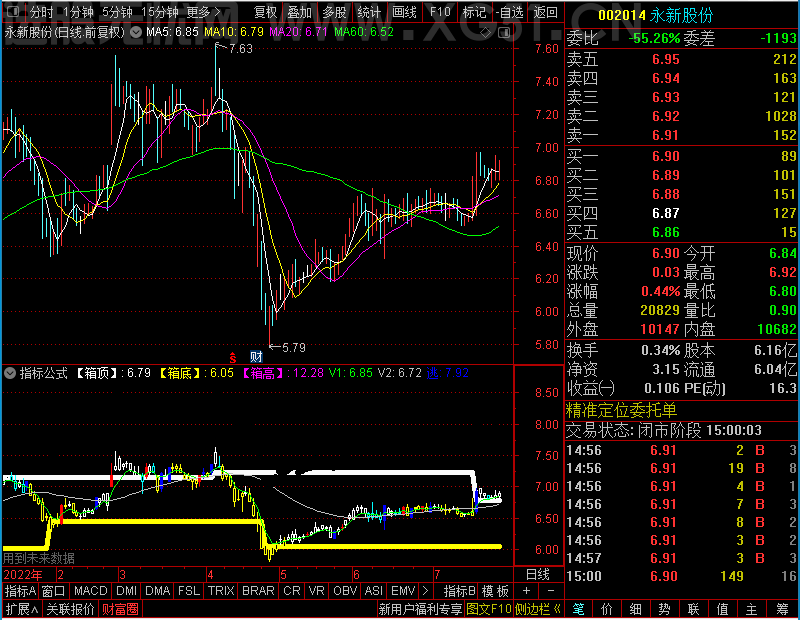Click the stock title 002014 永新股份

point(656,15)
